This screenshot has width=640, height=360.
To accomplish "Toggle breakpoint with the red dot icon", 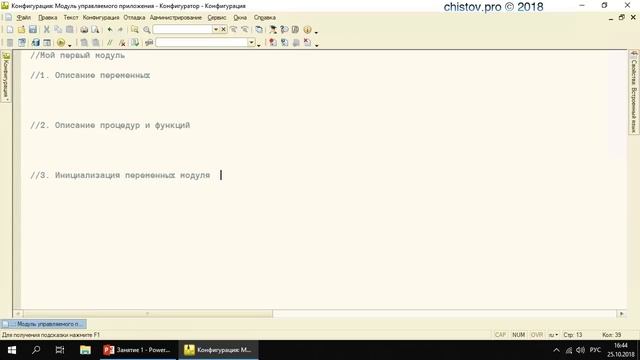I will click(x=273, y=42).
